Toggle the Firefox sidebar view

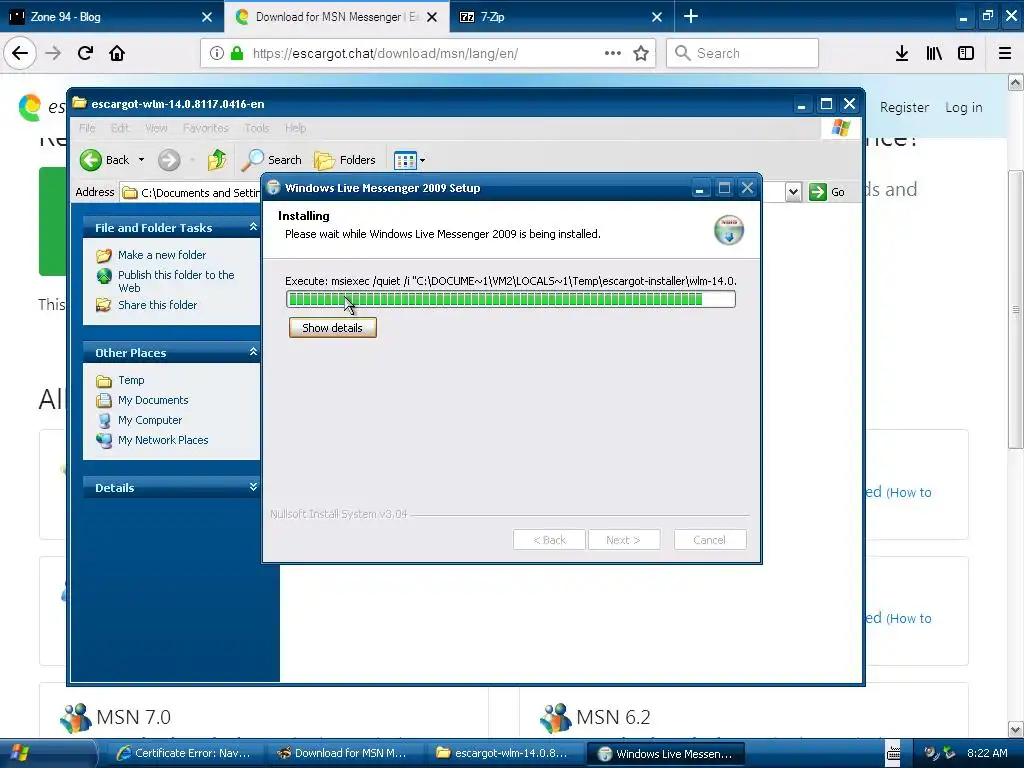(x=966, y=53)
